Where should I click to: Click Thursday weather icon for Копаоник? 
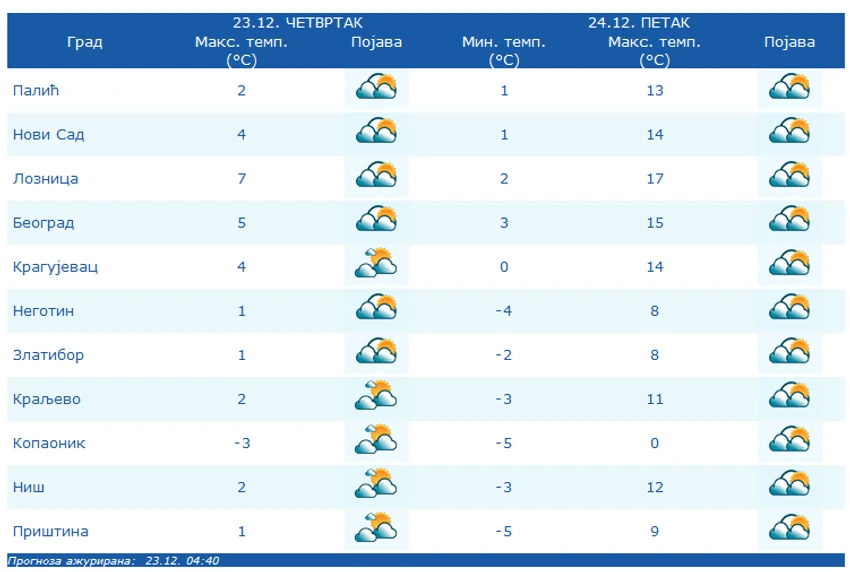(376, 441)
